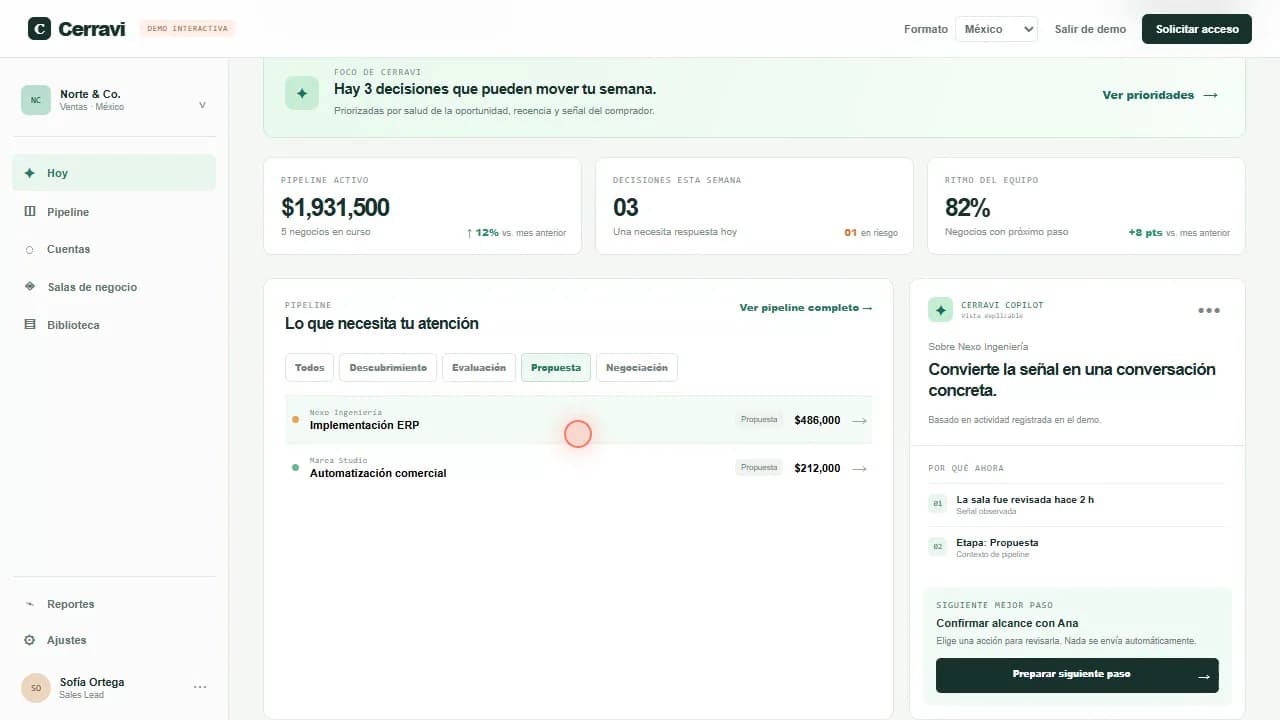
Task: Click the Biblioteca sidebar icon
Action: [x=30, y=325]
